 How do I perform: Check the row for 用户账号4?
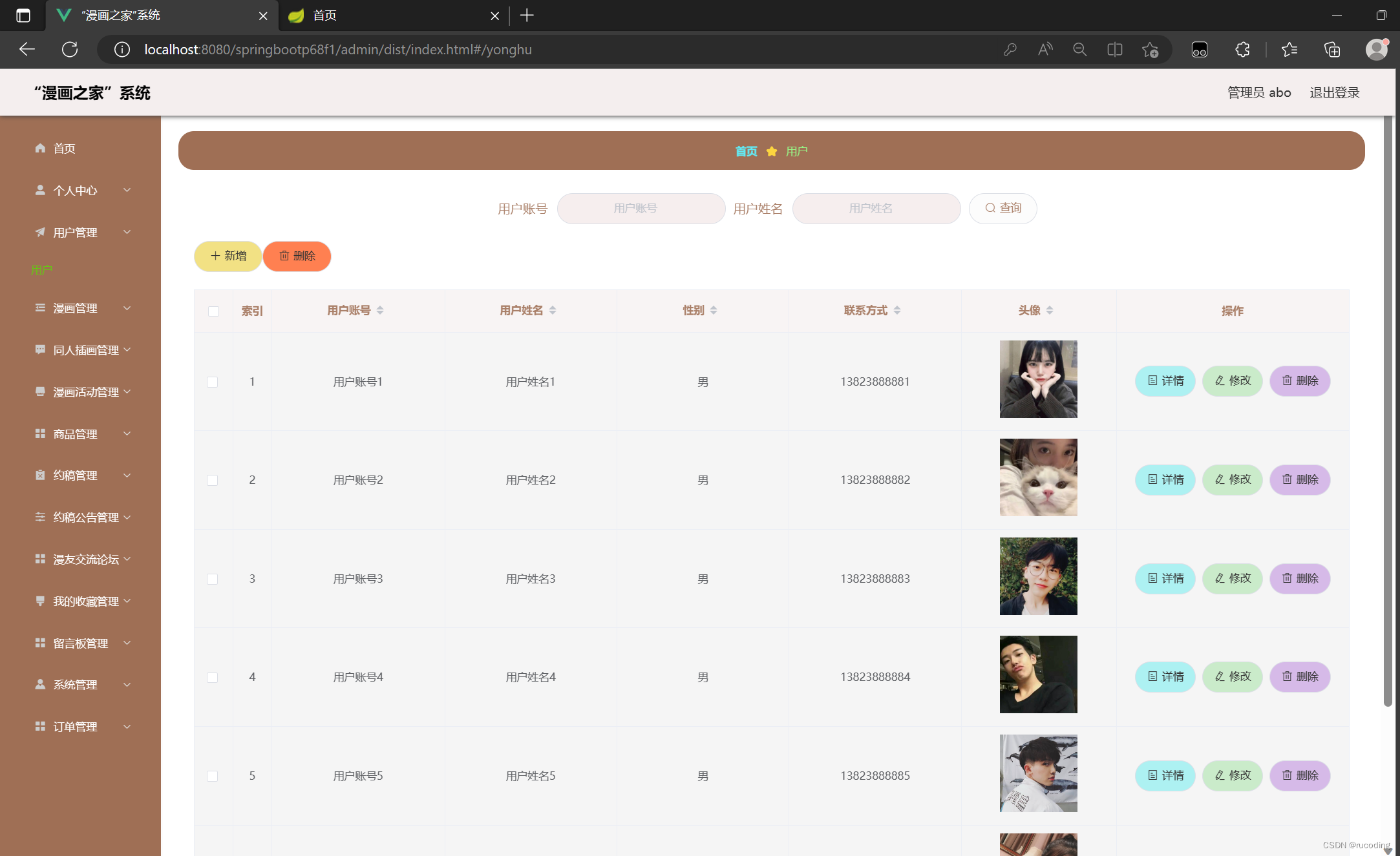pos(212,677)
